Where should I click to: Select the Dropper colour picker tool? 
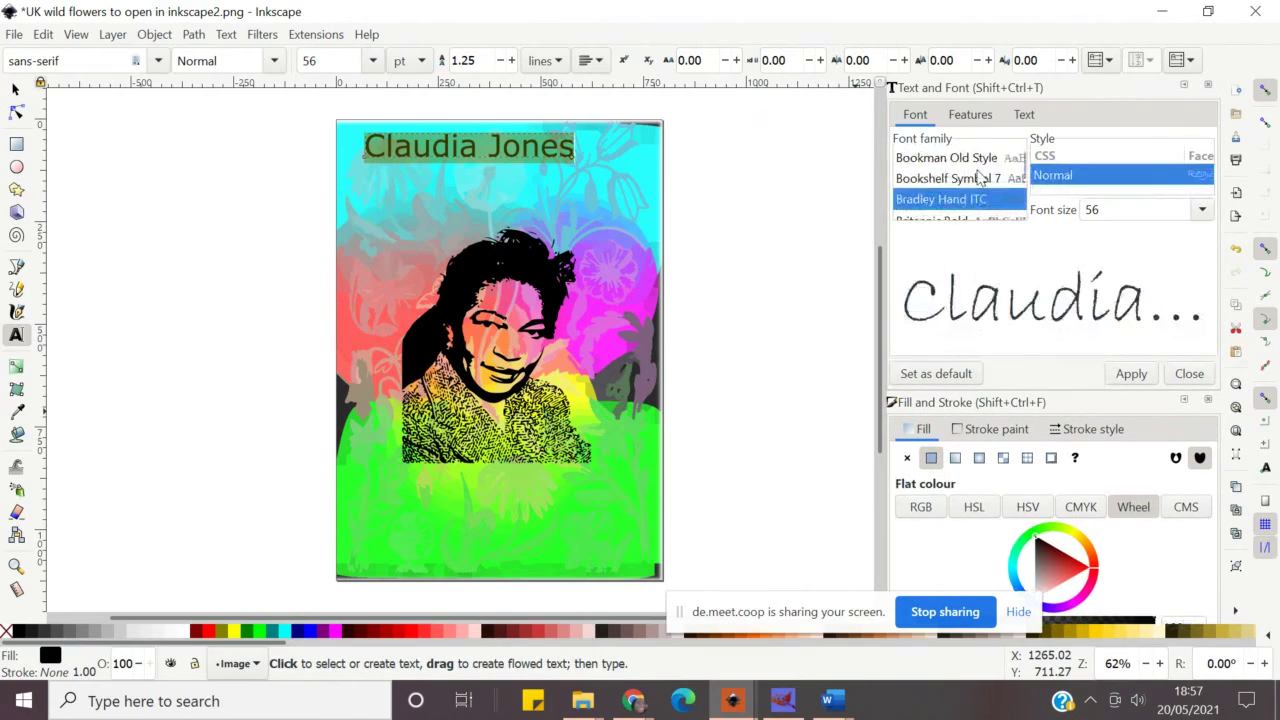pyautogui.click(x=16, y=412)
